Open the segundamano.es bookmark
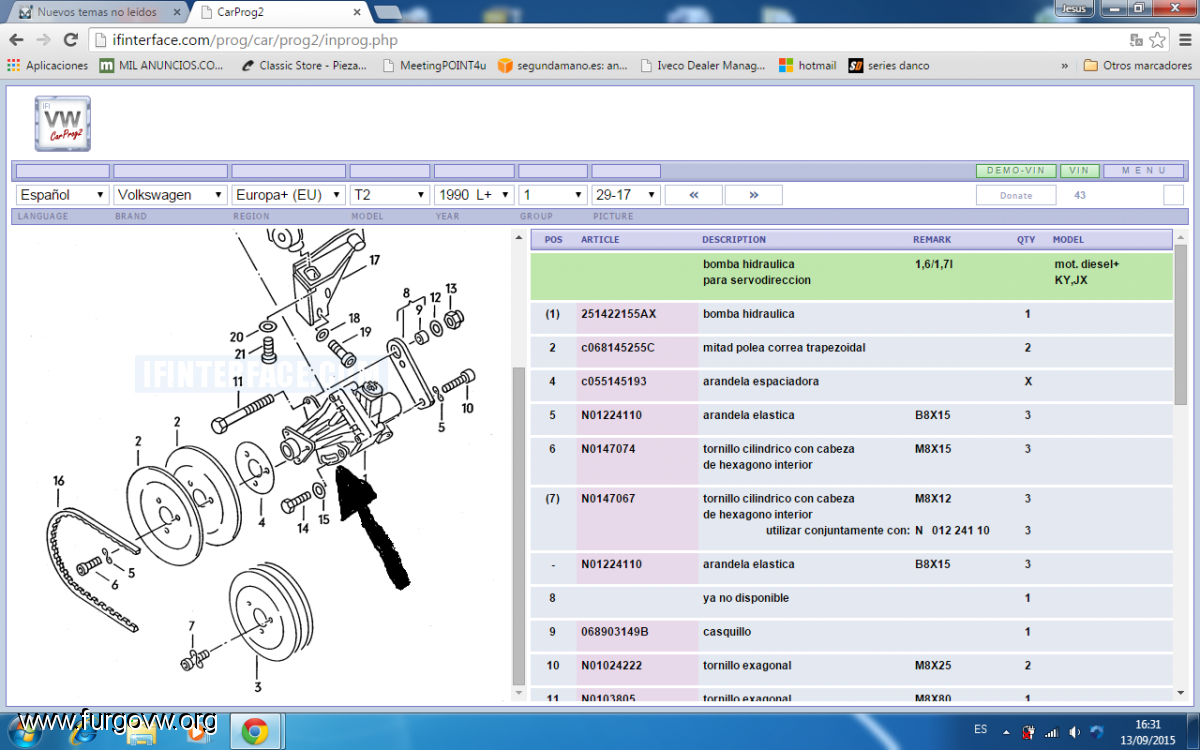The height and width of the screenshot is (750, 1200). tap(564, 65)
